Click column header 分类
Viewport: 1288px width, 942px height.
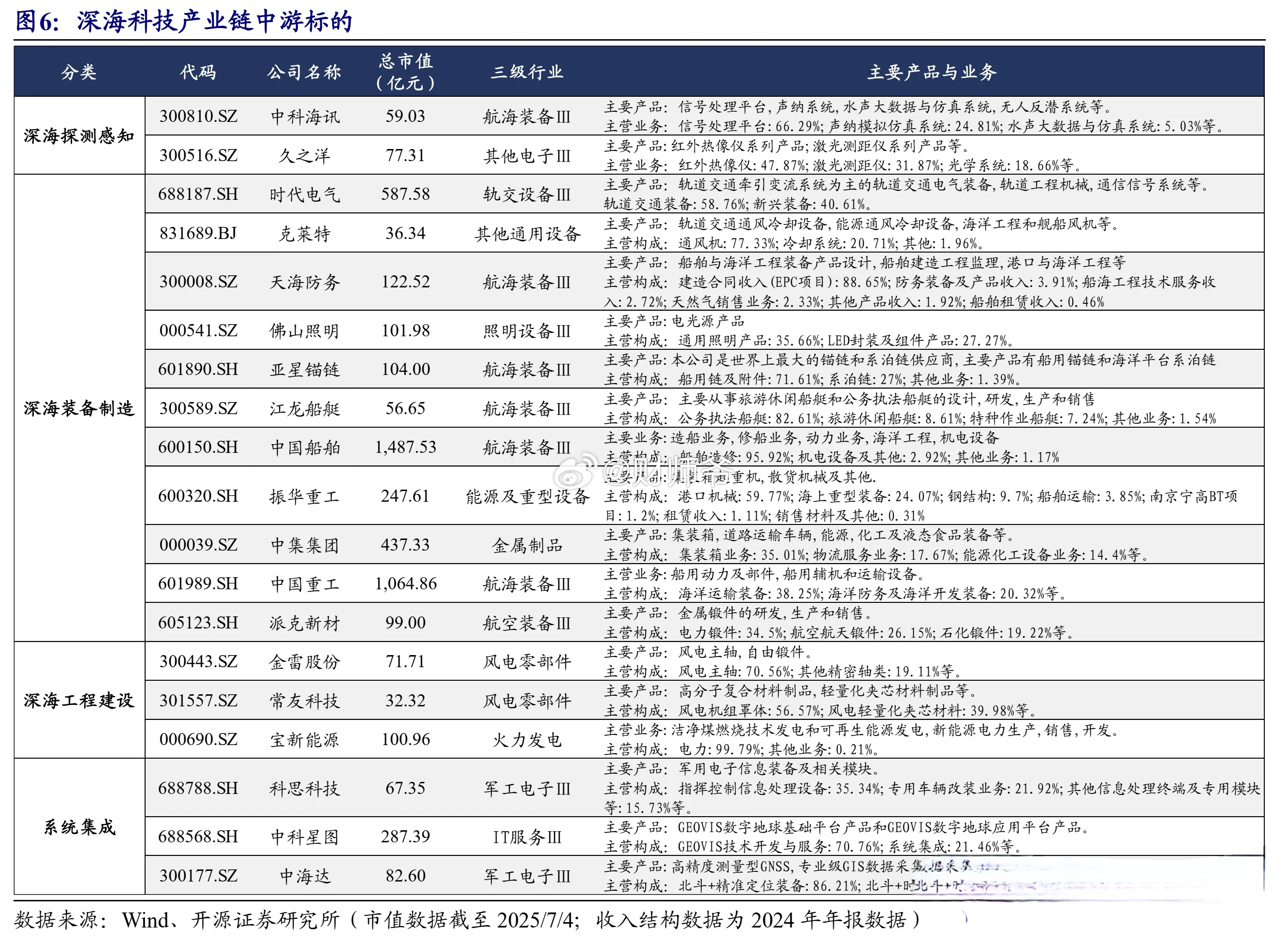[x=79, y=72]
